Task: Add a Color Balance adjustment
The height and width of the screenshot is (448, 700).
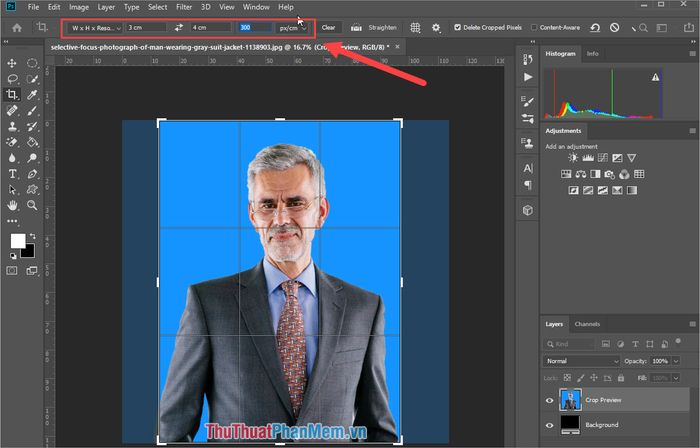Action: [581, 174]
